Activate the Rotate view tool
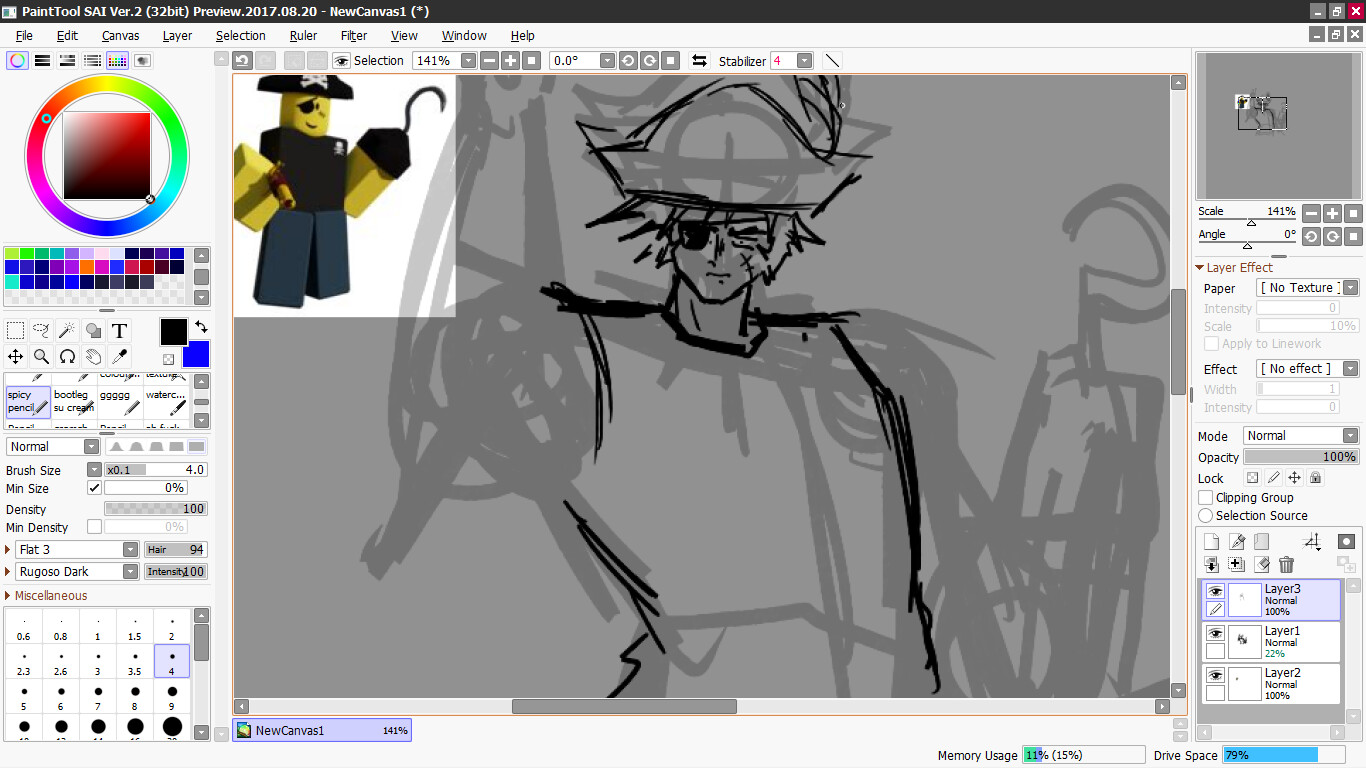 click(67, 356)
